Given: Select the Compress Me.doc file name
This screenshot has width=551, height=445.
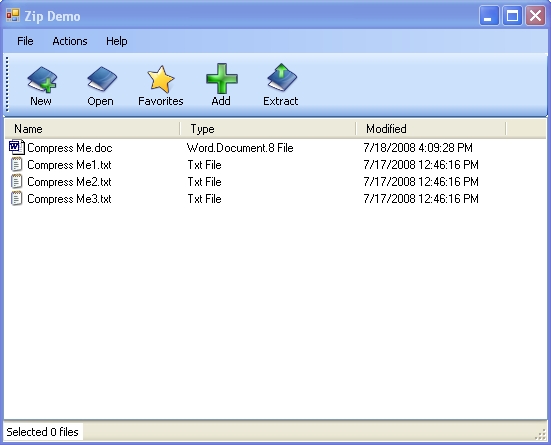Looking at the screenshot, I should 70,148.
